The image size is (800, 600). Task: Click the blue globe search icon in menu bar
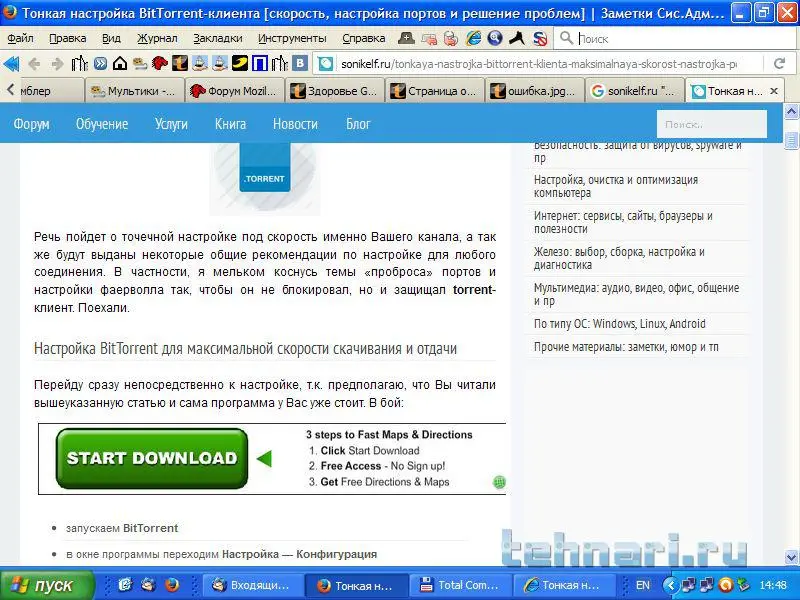click(x=495, y=38)
